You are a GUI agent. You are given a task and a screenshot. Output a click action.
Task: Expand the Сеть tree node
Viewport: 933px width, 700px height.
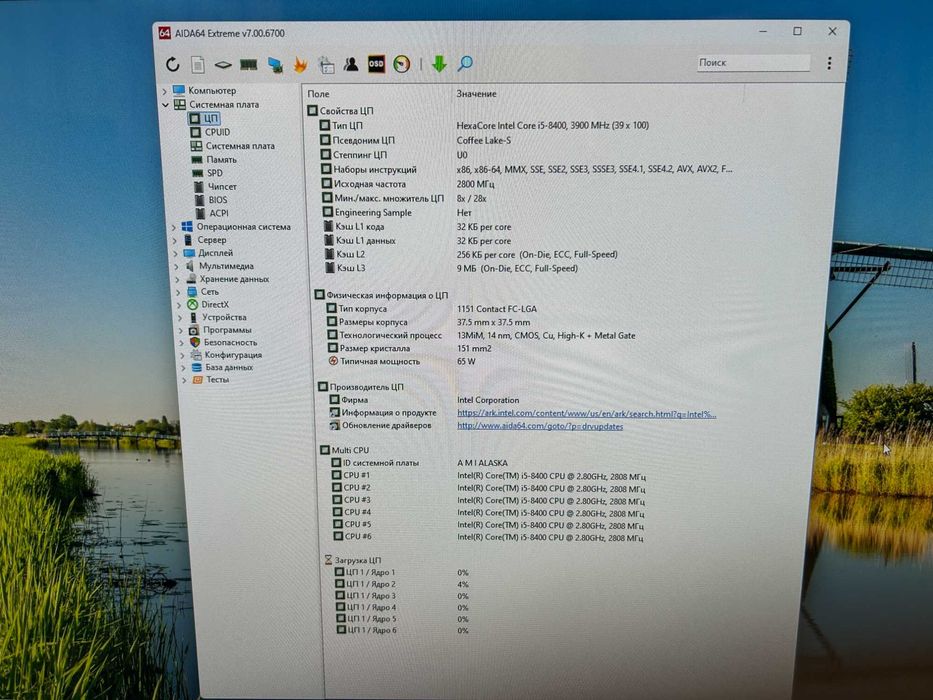coord(178,292)
